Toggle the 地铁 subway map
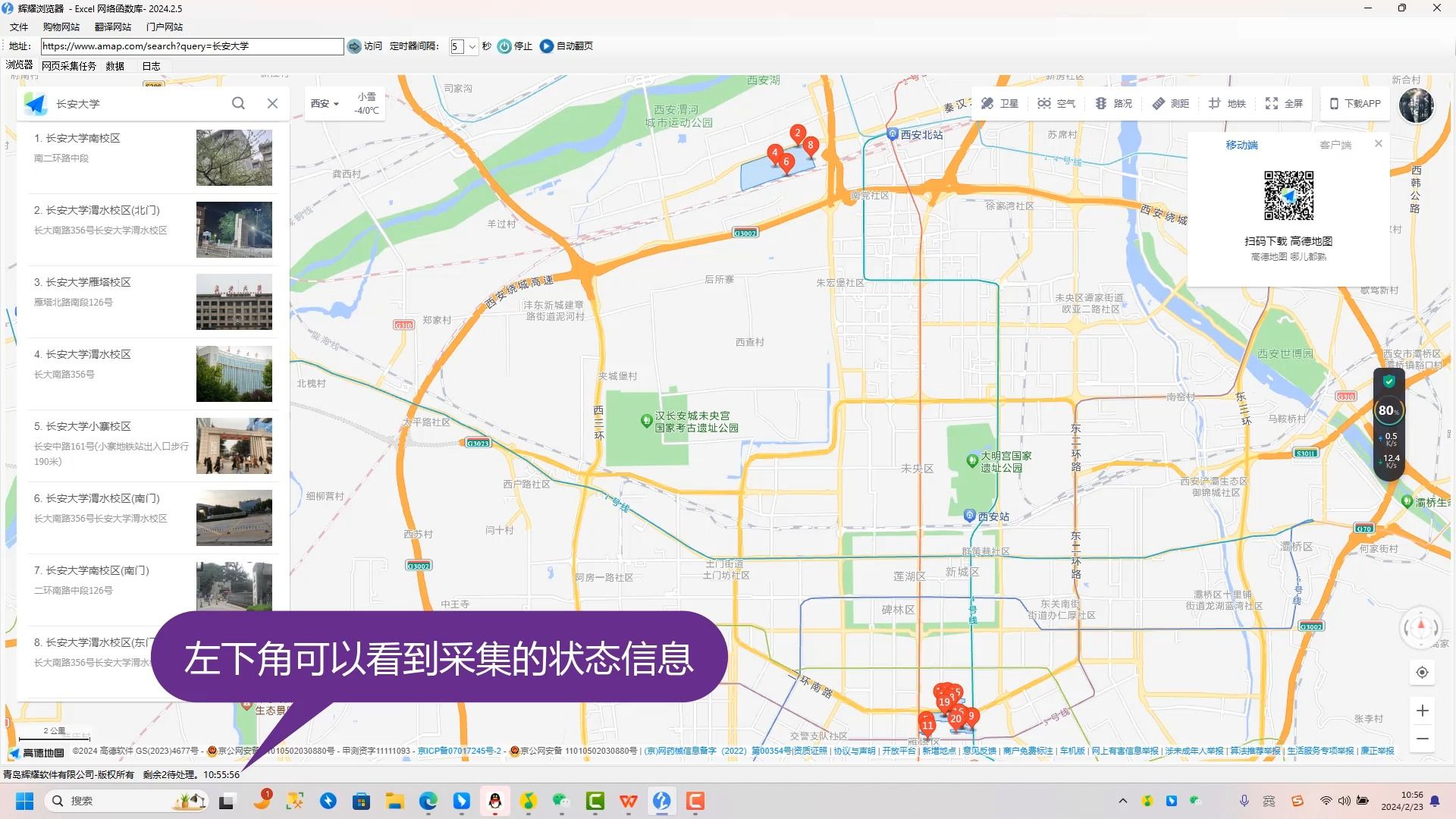The height and width of the screenshot is (819, 1456). (1227, 103)
